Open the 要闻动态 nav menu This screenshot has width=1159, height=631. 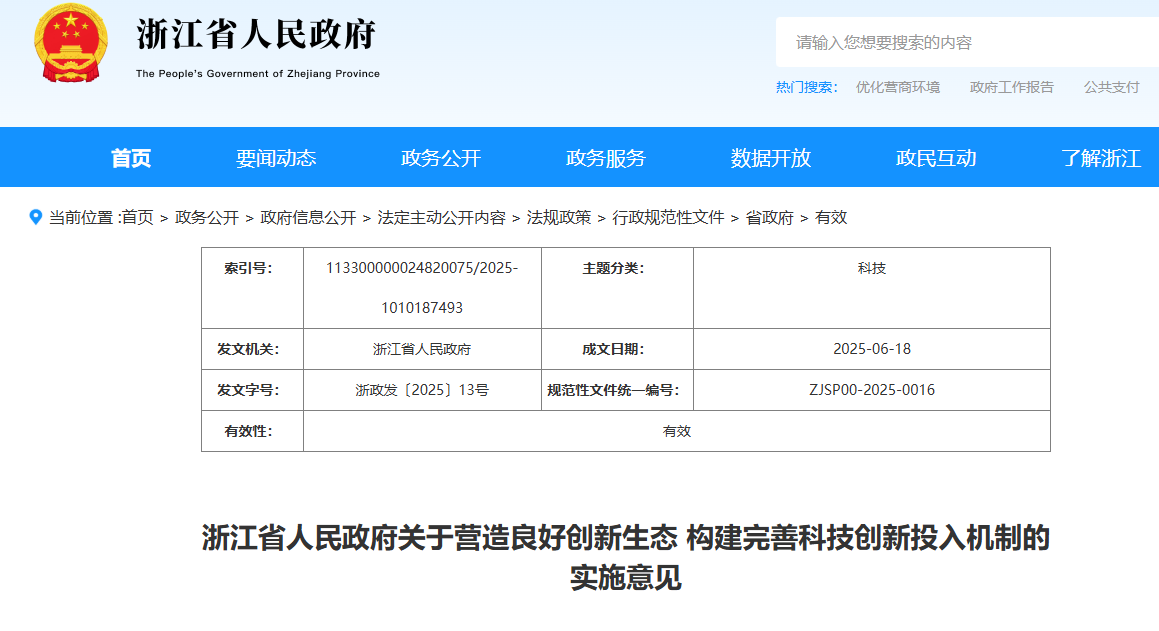coord(276,158)
